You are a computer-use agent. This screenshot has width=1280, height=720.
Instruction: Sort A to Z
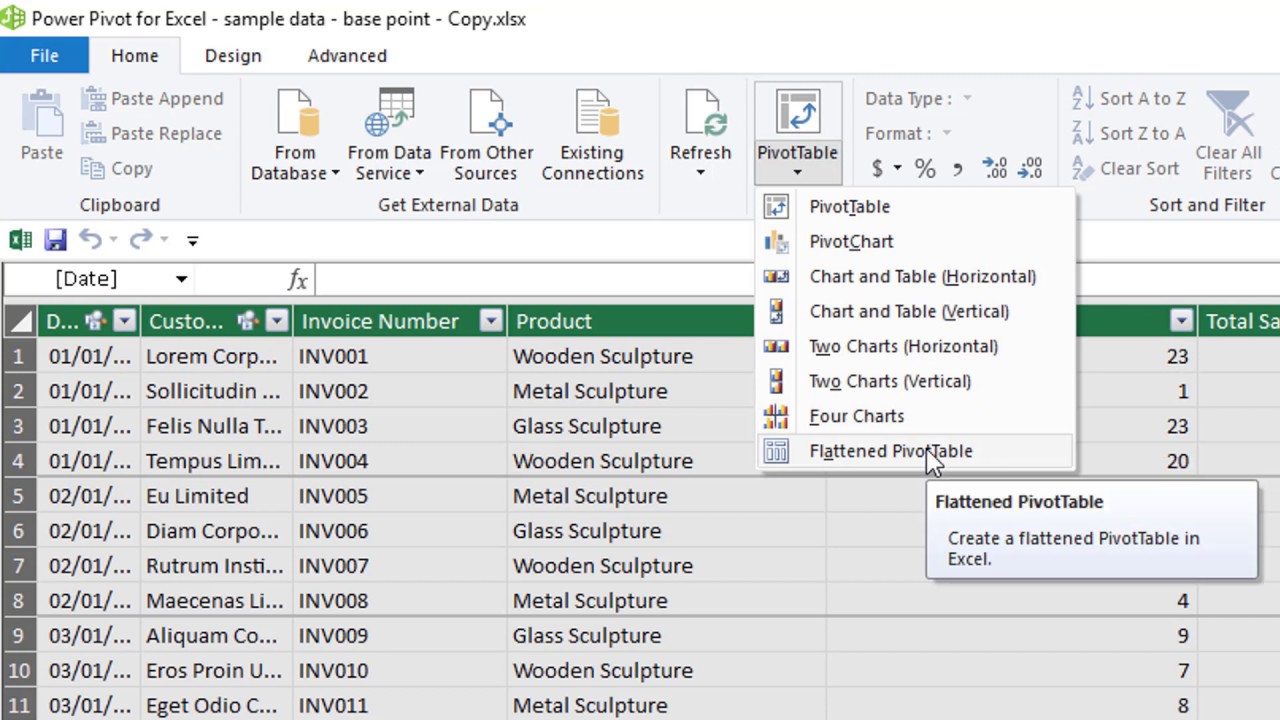point(1129,98)
